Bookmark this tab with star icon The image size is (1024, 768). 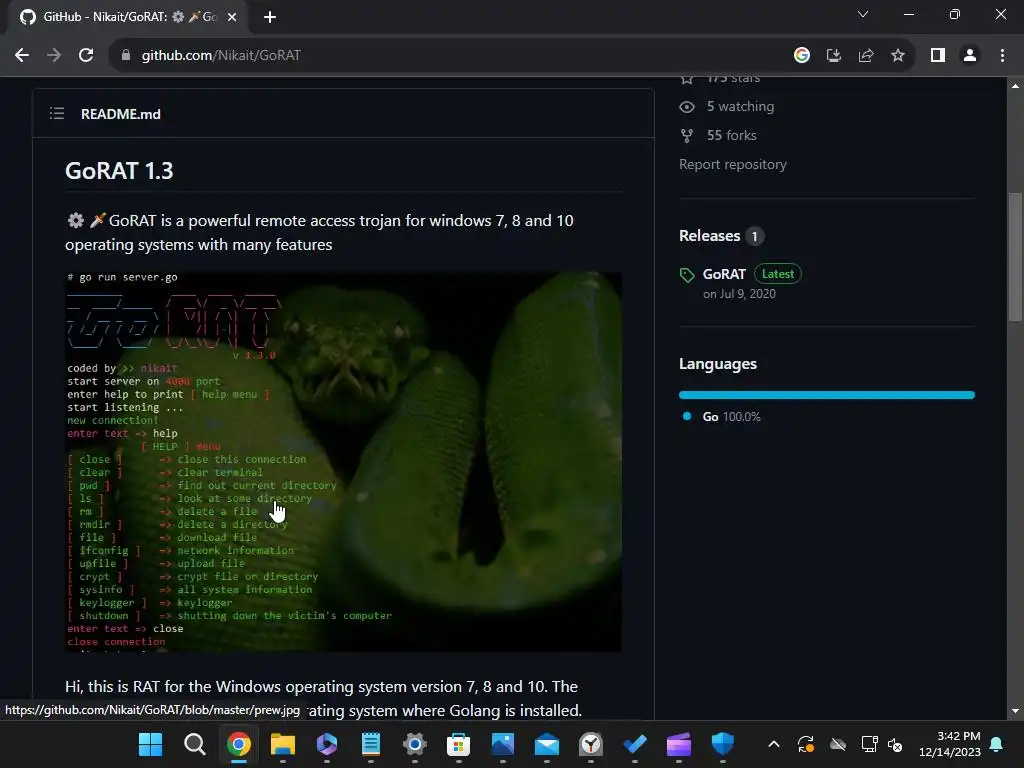coord(898,56)
